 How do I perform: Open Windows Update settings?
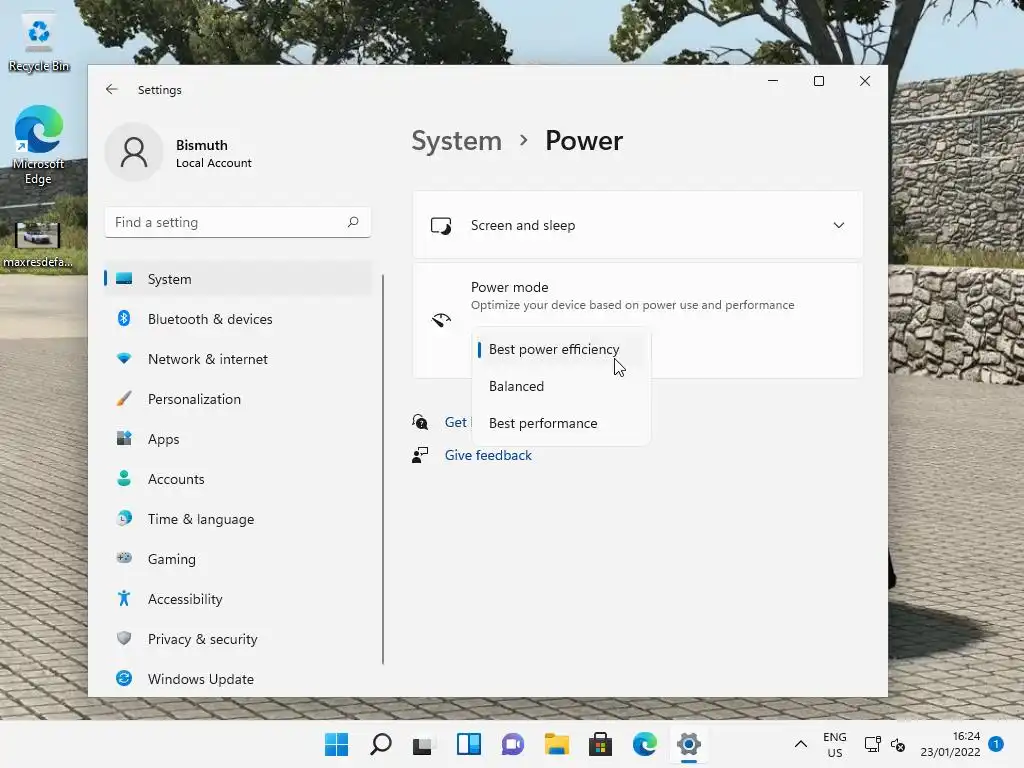238,679
